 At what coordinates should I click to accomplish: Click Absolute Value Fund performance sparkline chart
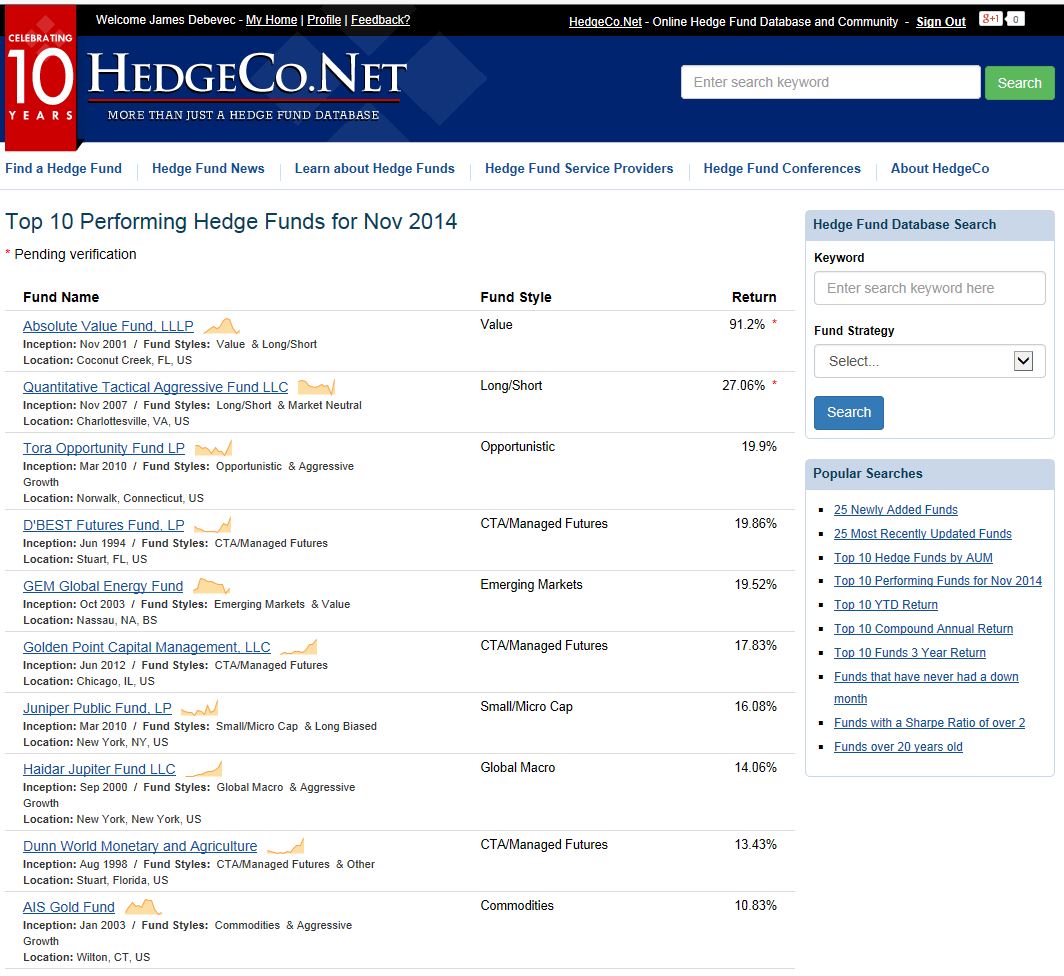(221, 326)
